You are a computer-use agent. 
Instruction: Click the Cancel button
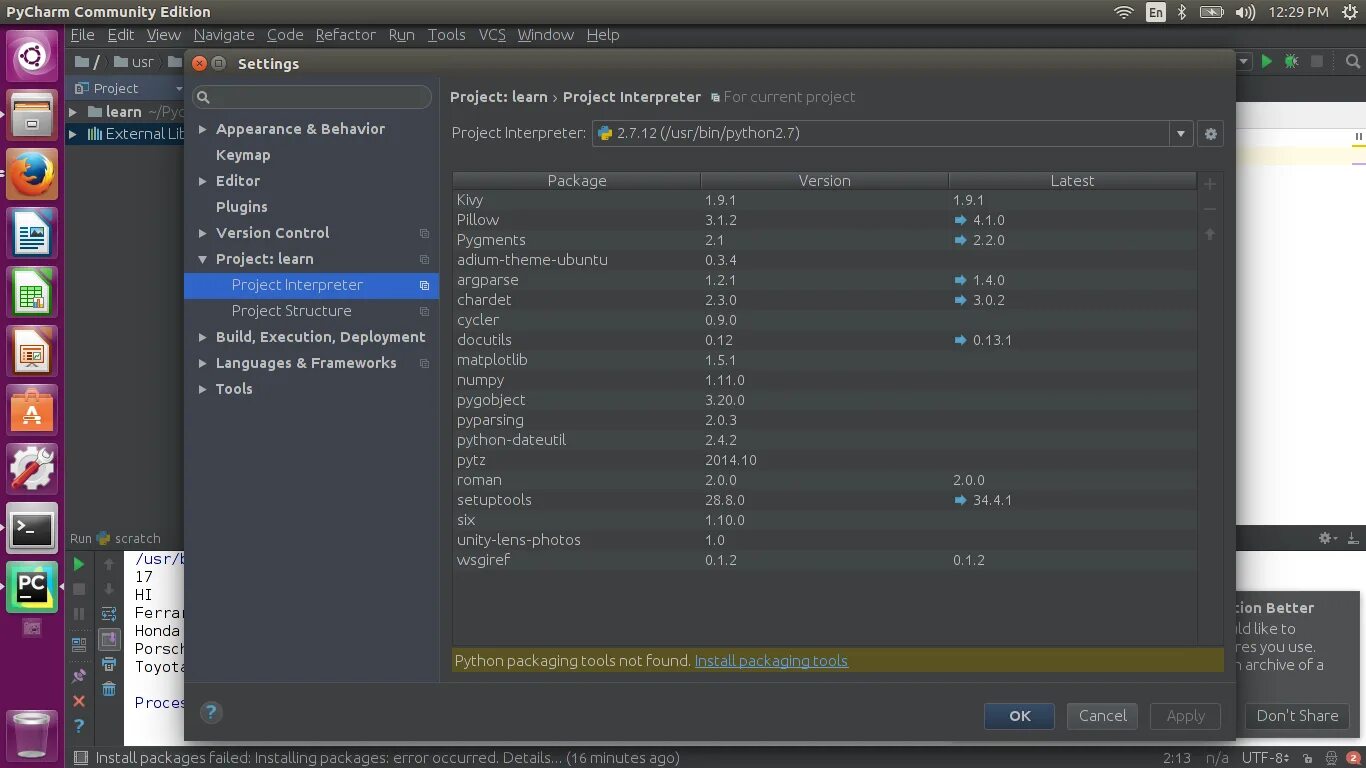(1103, 716)
